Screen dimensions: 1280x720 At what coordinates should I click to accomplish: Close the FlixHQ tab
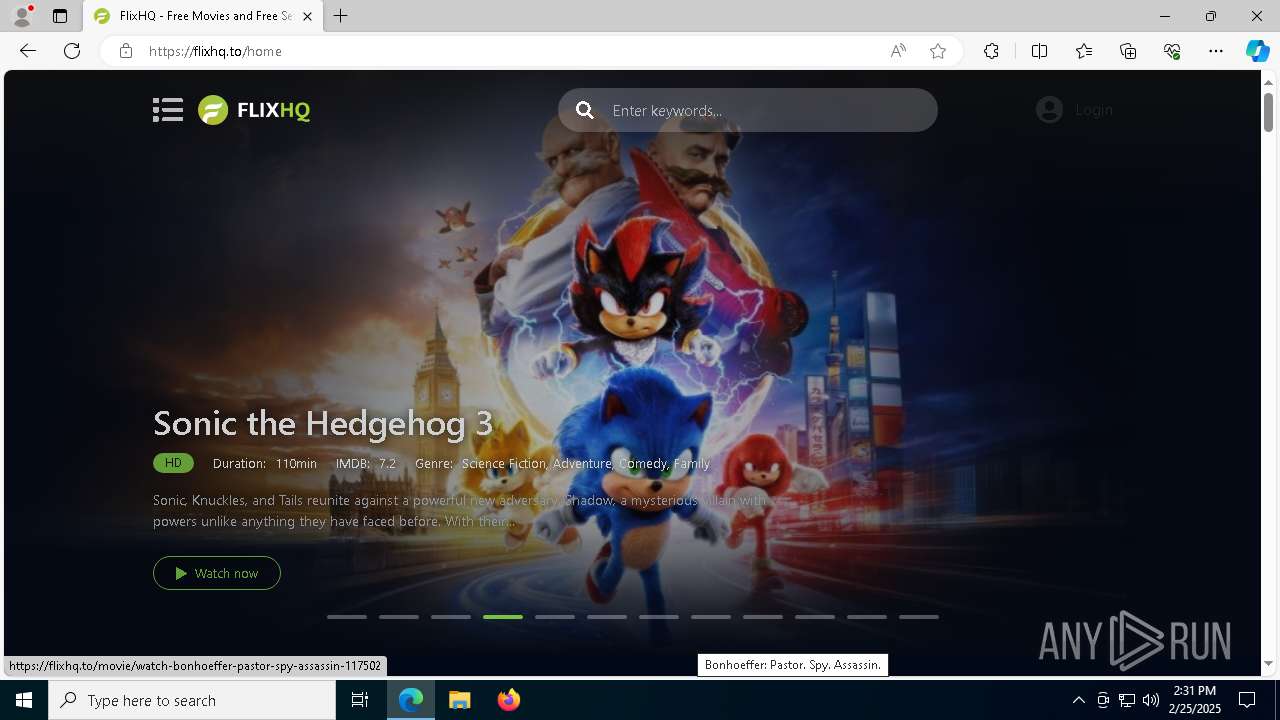[307, 16]
